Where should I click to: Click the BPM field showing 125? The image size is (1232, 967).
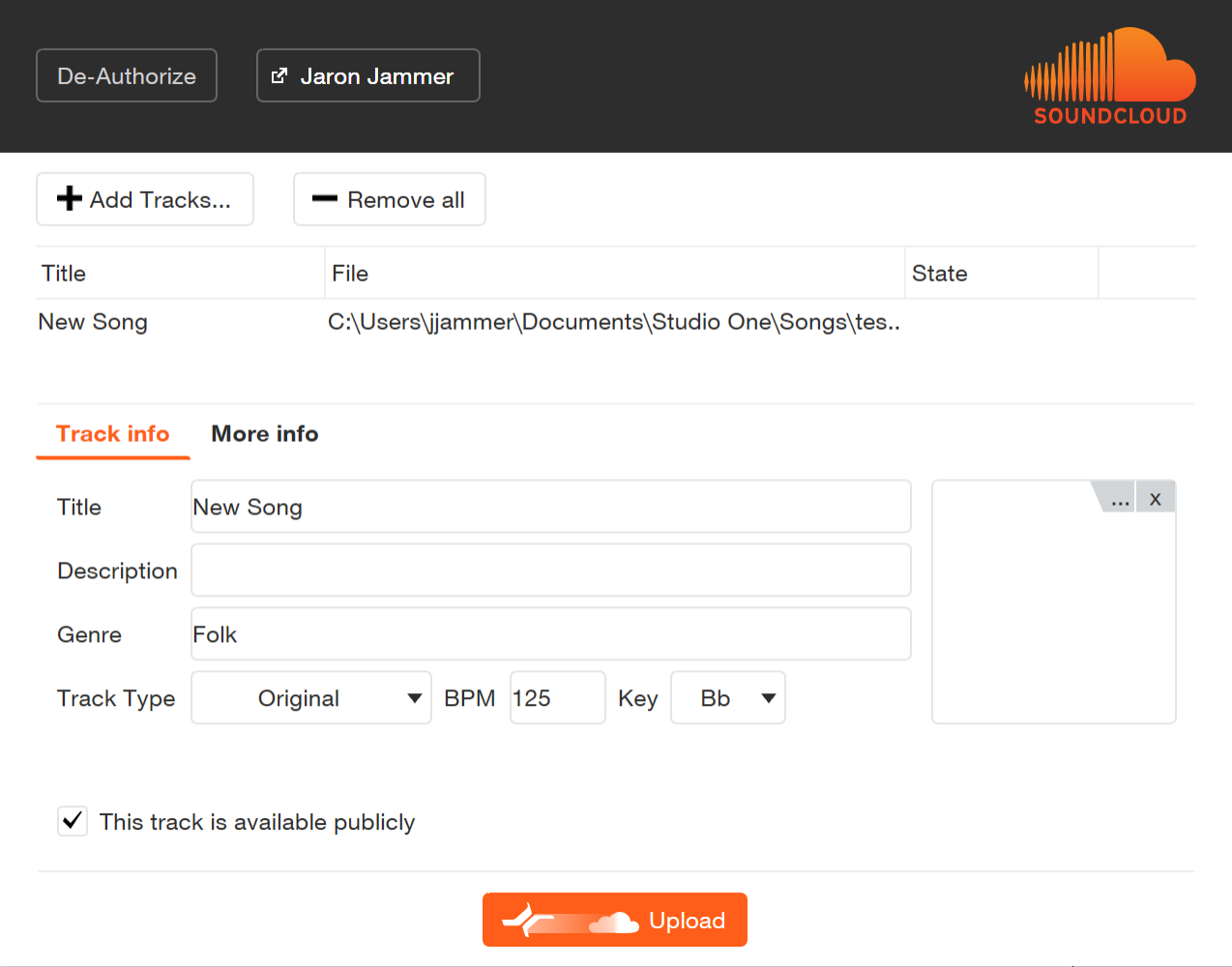tap(558, 697)
